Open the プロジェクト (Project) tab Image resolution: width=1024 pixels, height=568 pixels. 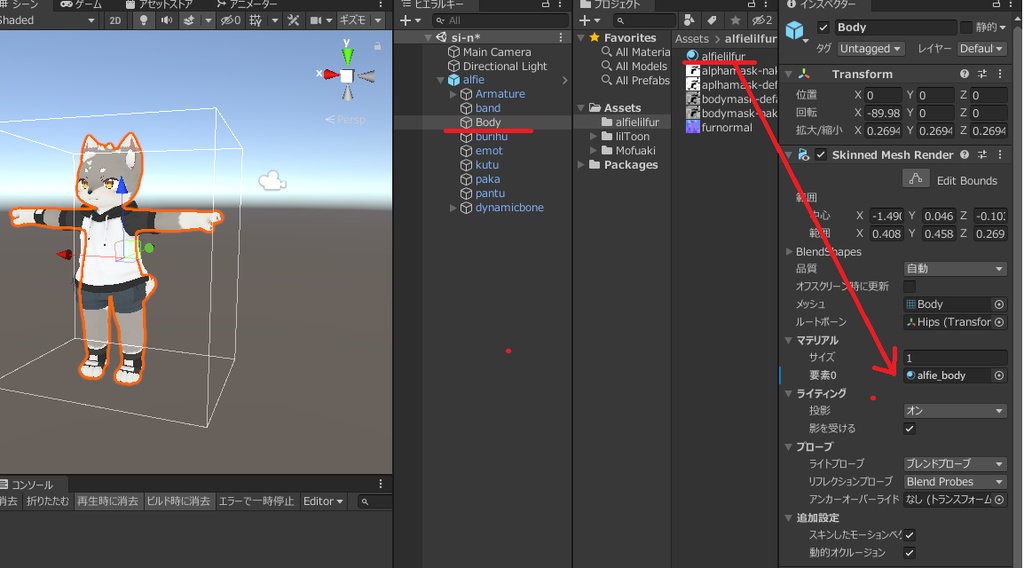(610, 5)
